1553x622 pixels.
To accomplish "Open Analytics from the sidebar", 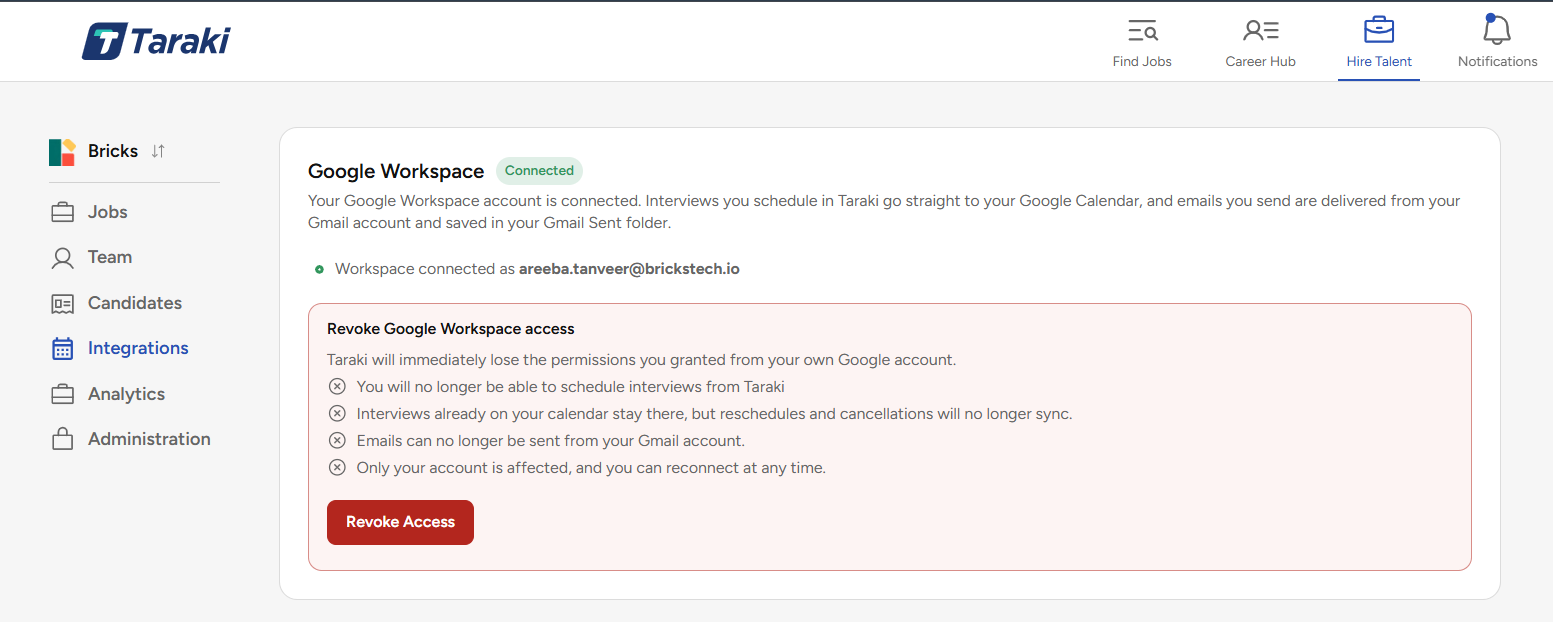I will point(126,394).
